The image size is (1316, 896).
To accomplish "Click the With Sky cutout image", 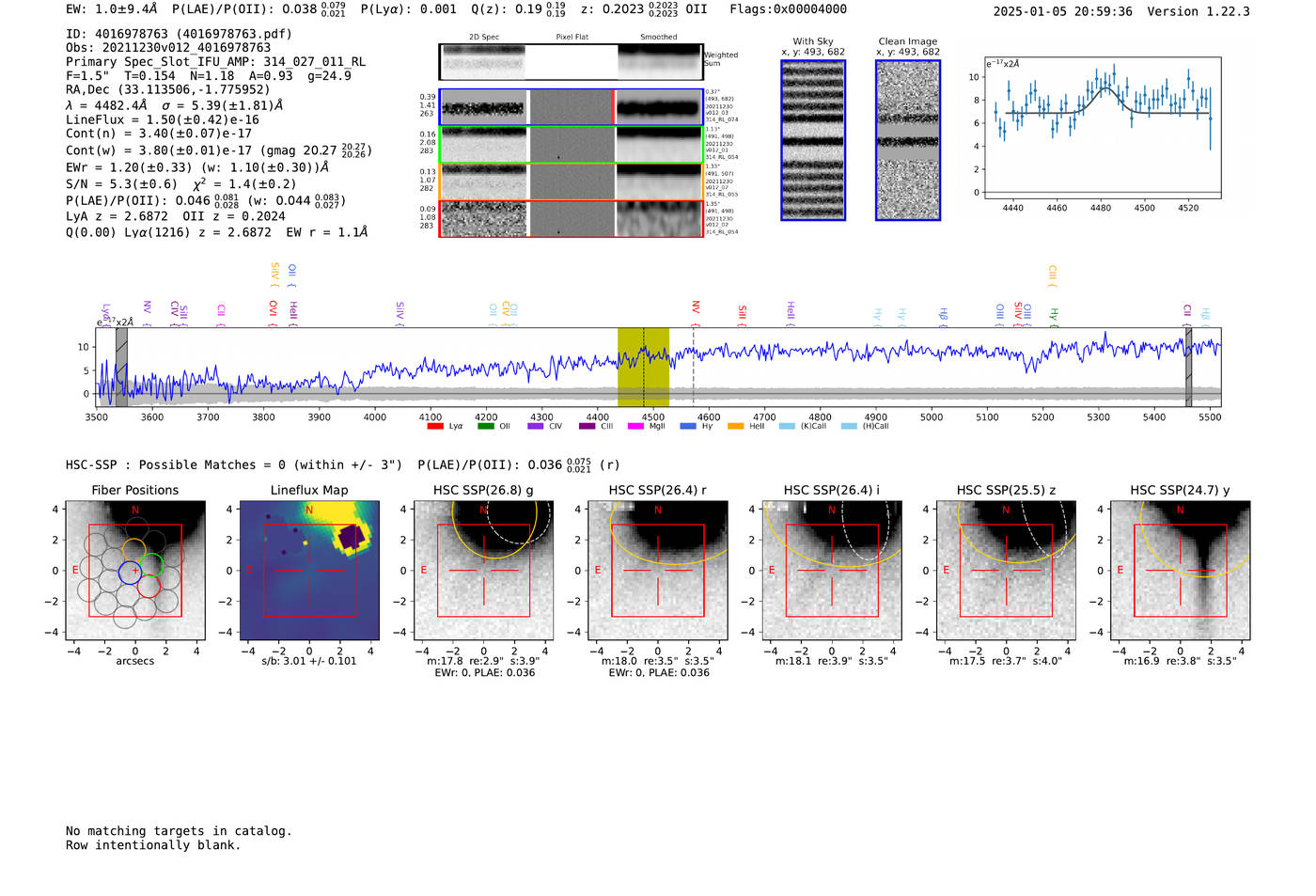I will 813,140.
